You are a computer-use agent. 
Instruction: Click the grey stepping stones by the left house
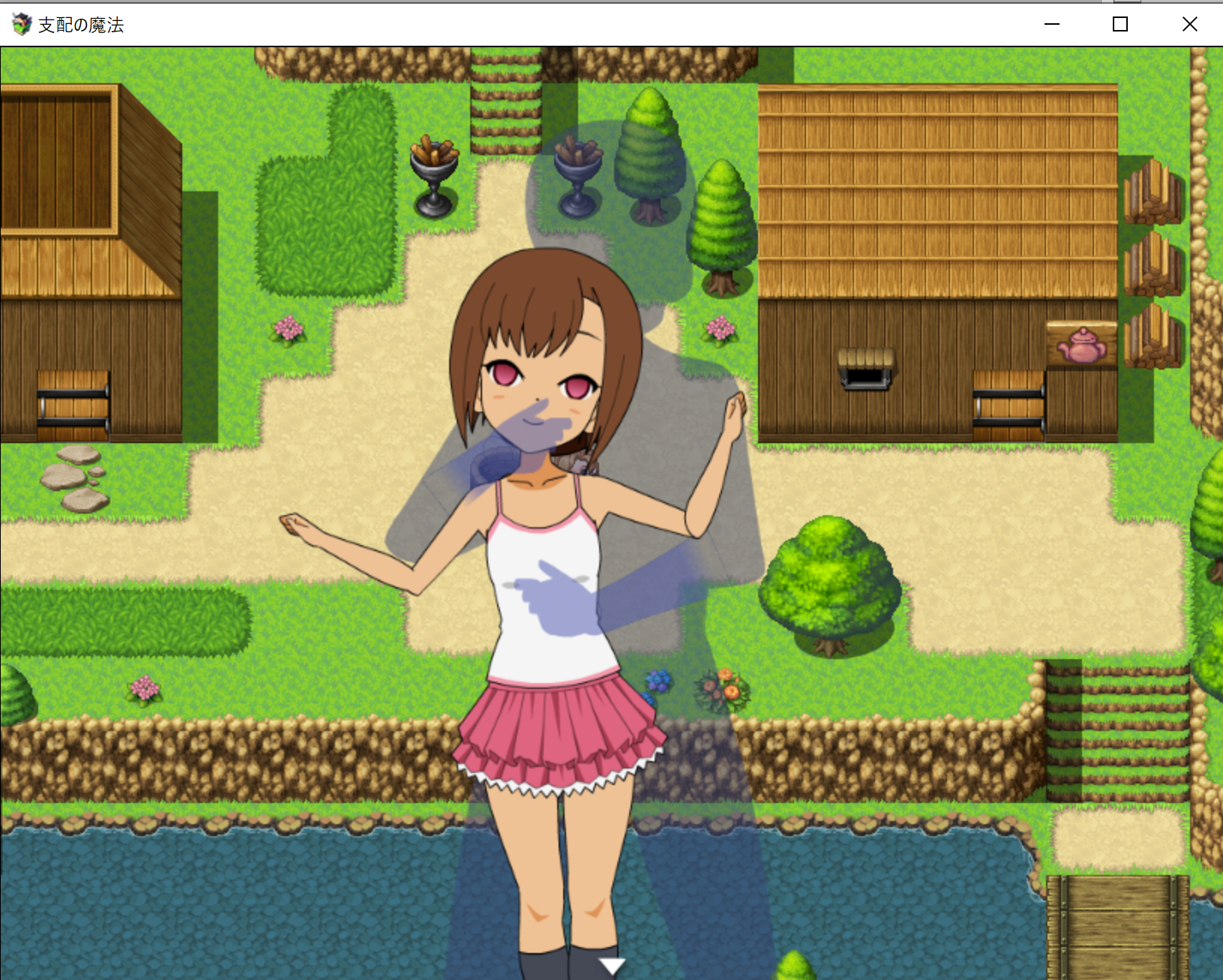(x=76, y=478)
